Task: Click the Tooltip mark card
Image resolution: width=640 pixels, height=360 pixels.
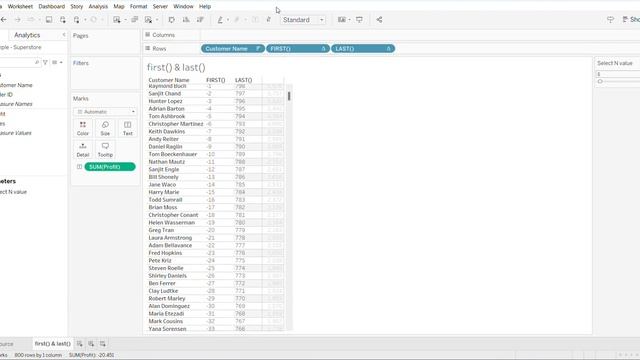Action: [105, 150]
